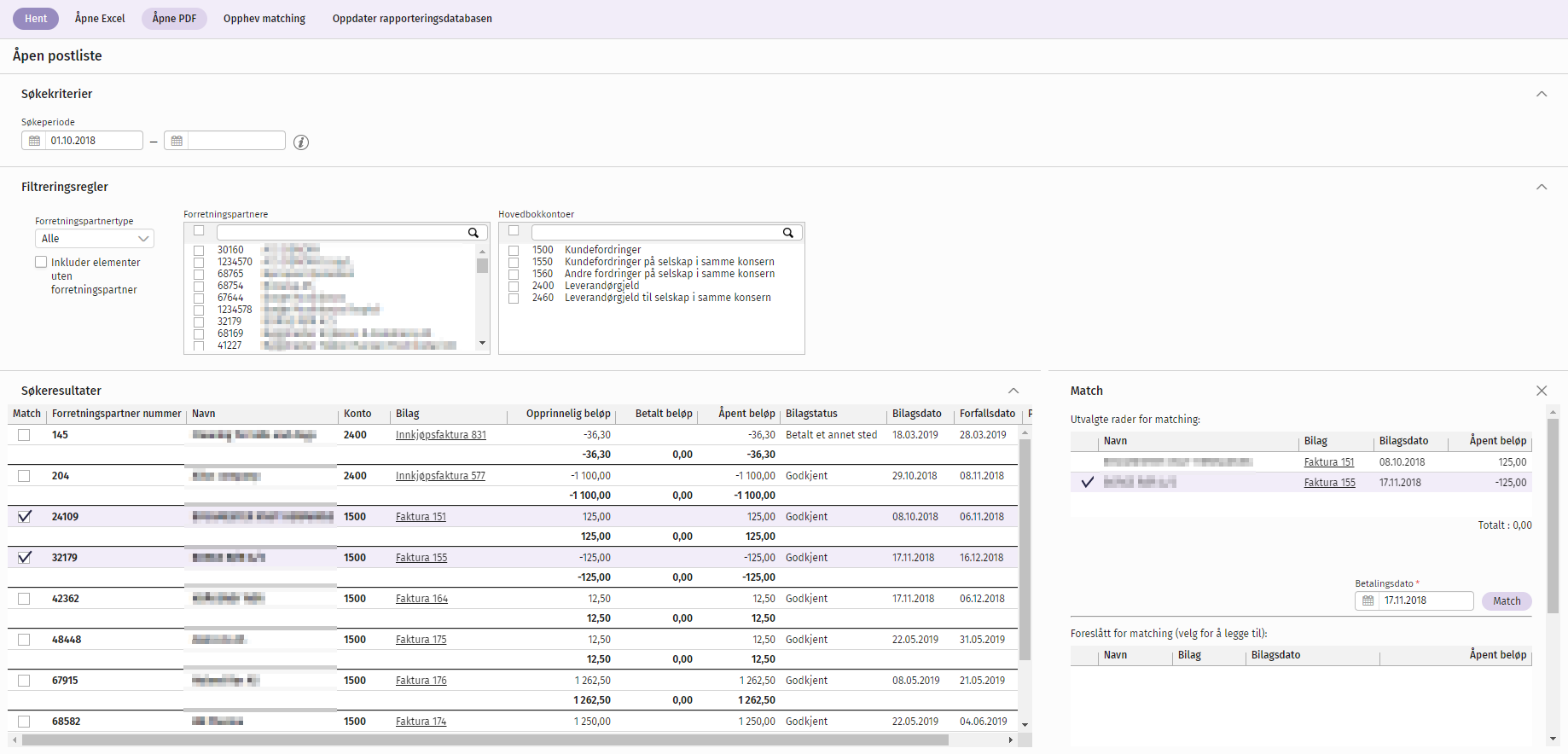This screenshot has height=754, width=1568.
Task: Collapse the Filtreringsregler section
Action: pyautogui.click(x=1542, y=187)
